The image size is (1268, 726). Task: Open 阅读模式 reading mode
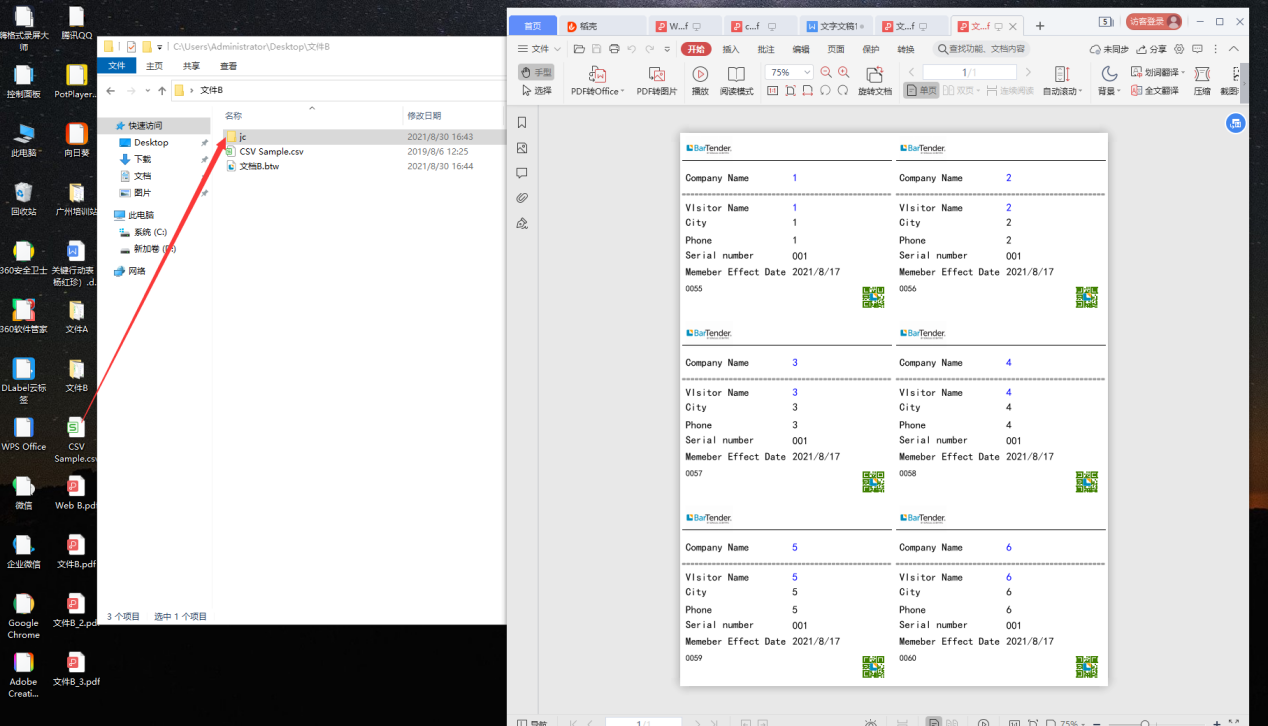(736, 75)
